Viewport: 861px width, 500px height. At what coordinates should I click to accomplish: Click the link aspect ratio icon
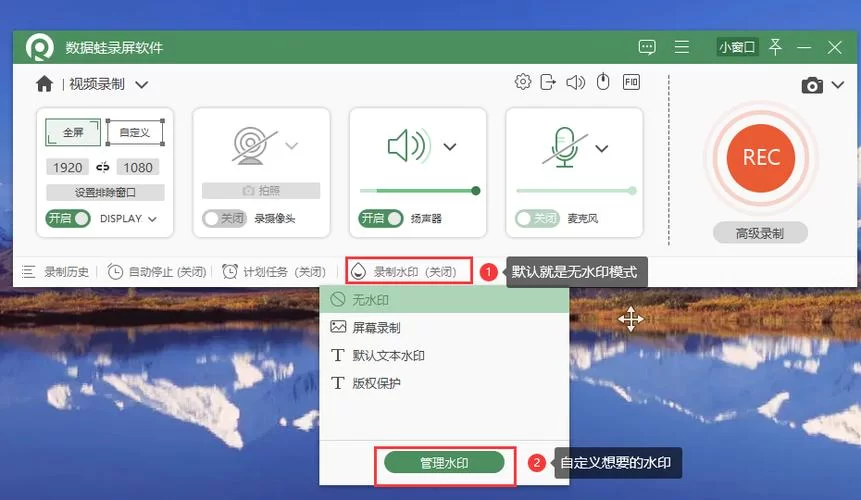pos(103,167)
